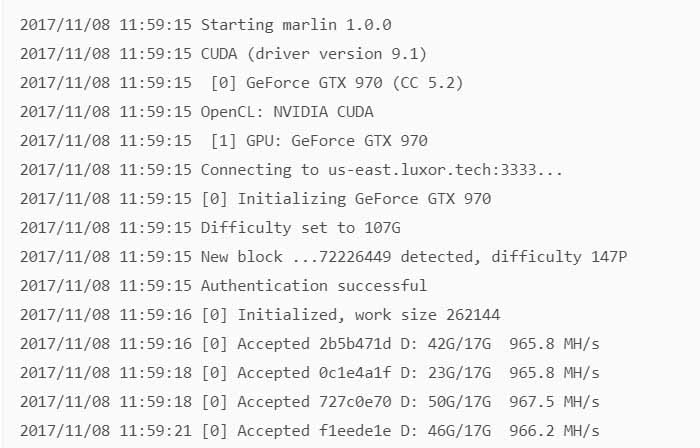700x448 pixels.
Task: Click the block number 72226449
Action: tap(355, 257)
